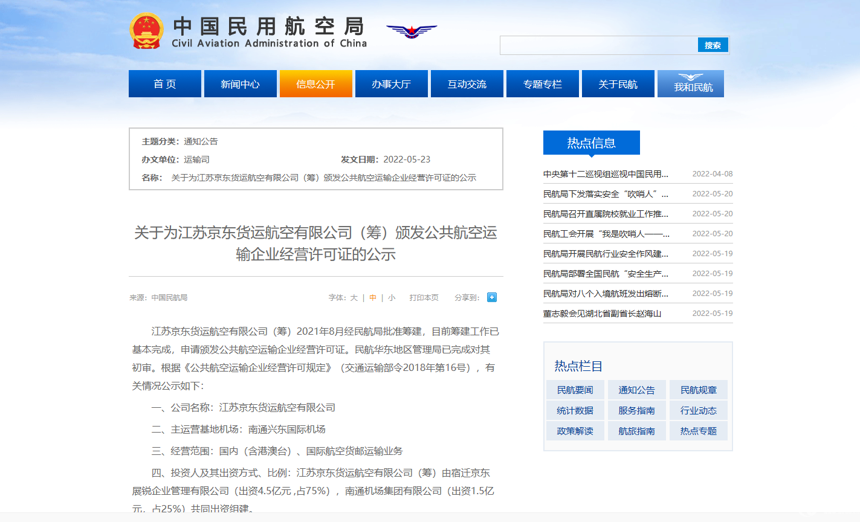Open news 民航局开展民航行业安全作风建
The height and width of the screenshot is (522, 860).
(x=606, y=254)
